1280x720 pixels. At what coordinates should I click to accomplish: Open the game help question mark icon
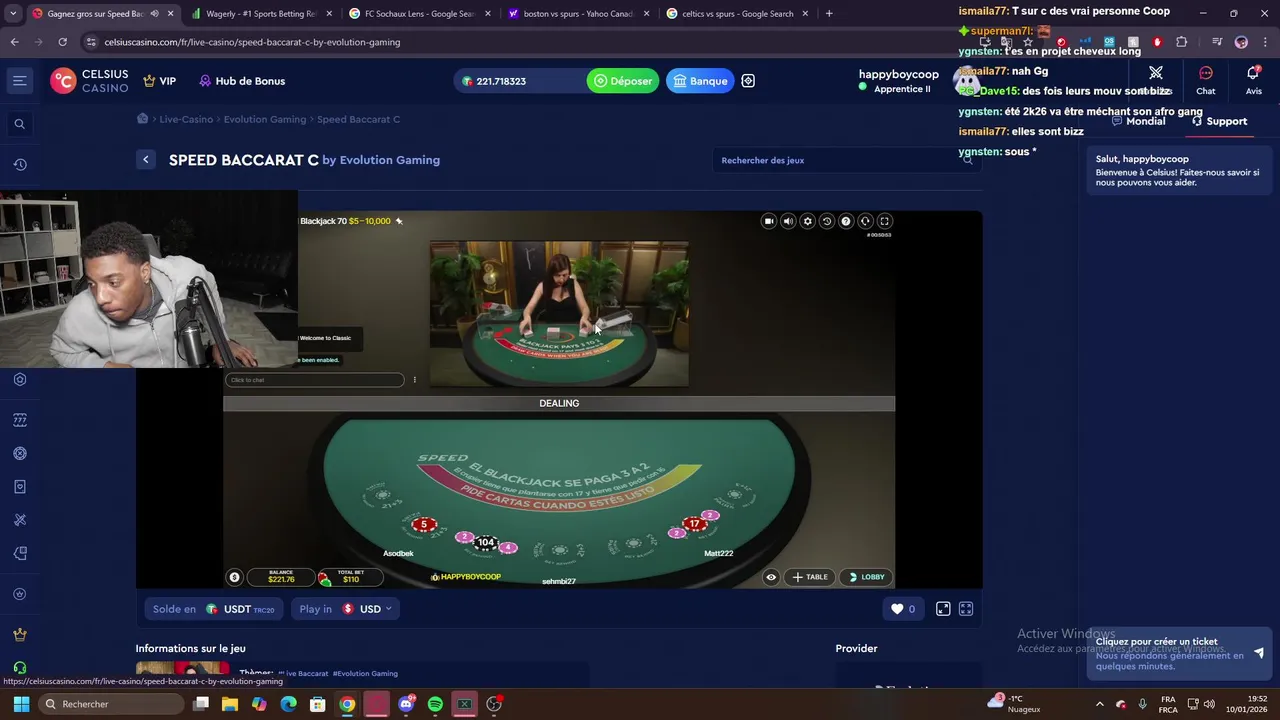click(846, 221)
